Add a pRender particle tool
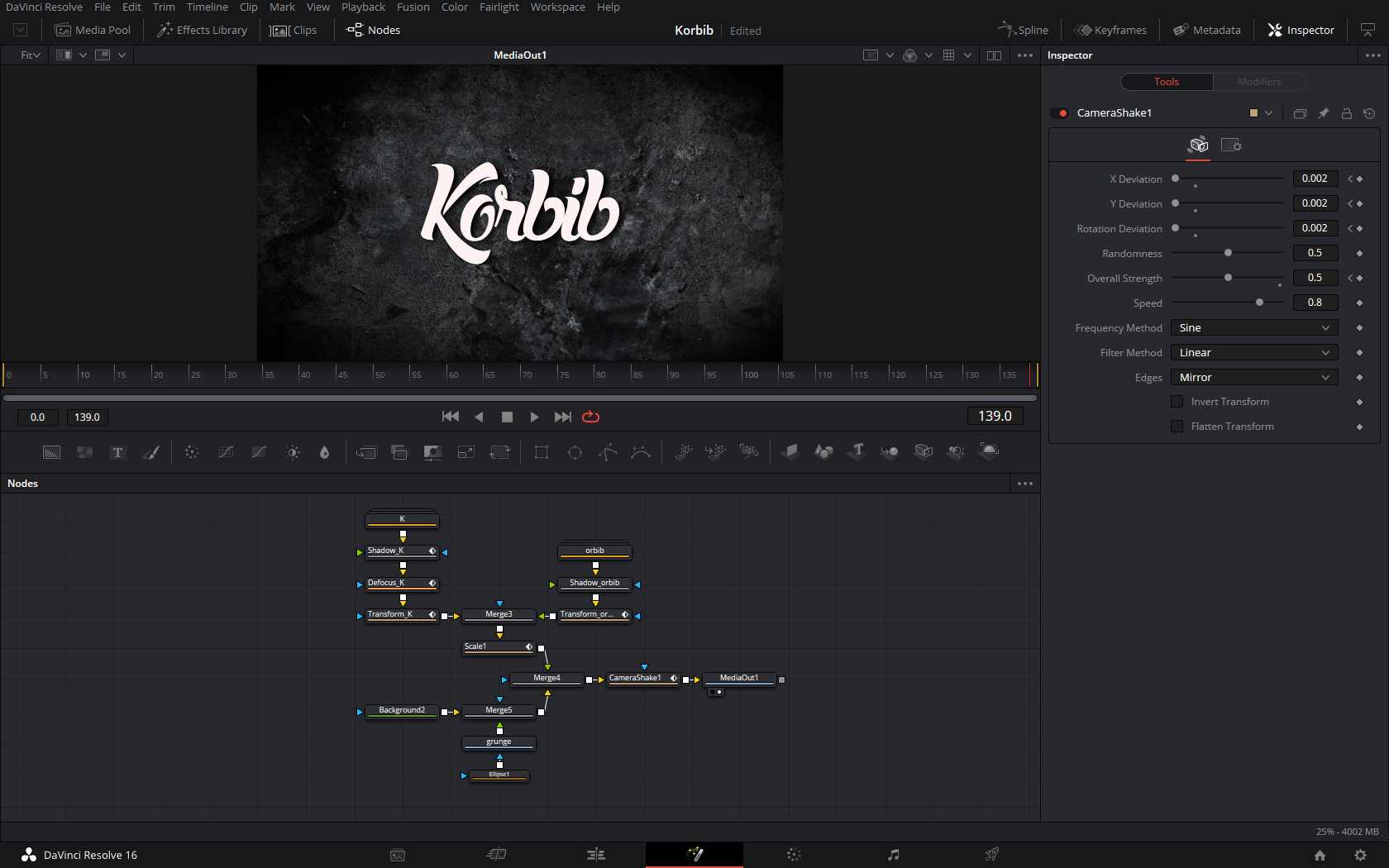1389x868 pixels. coord(749,451)
